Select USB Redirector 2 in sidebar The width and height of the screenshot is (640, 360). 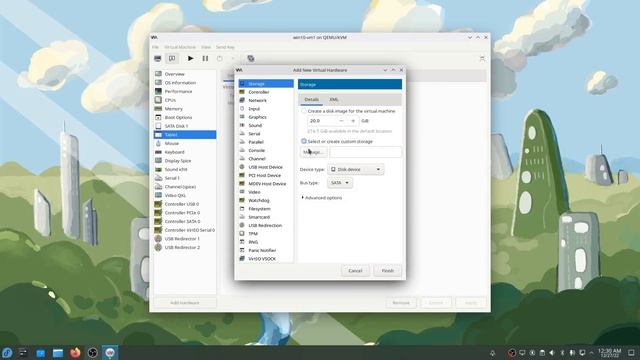tap(185, 247)
